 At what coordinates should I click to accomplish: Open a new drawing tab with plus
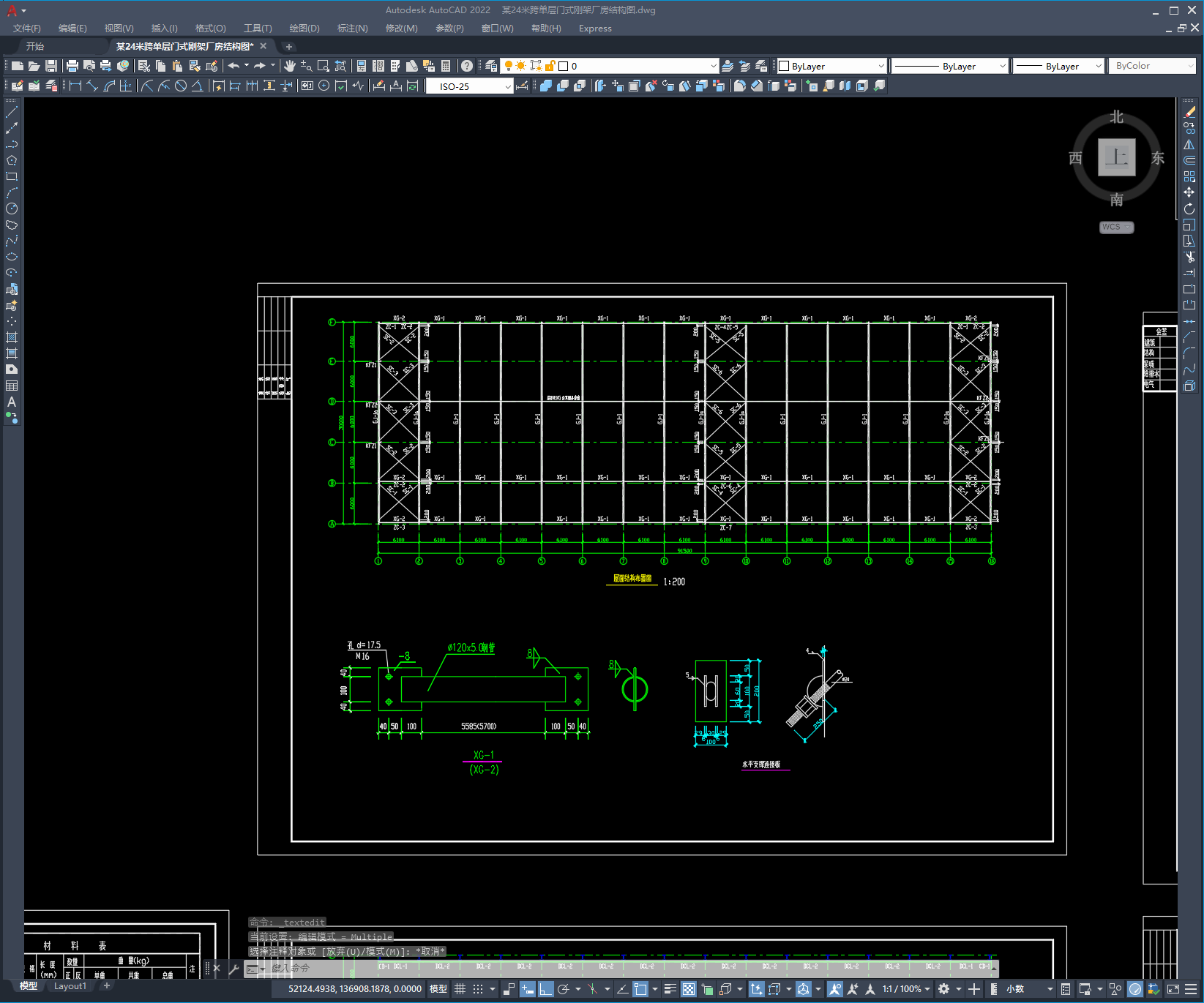pos(289,47)
